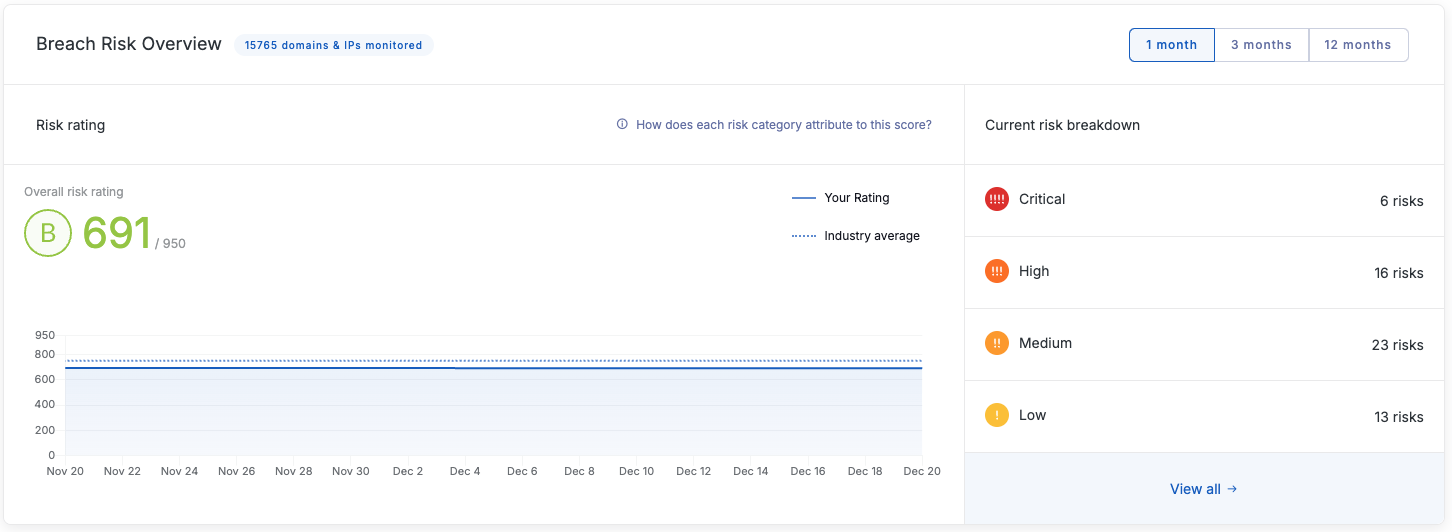Screen dimensions: 1452x532
Task: Click the Dec 4 point on chart
Action: coord(465,369)
